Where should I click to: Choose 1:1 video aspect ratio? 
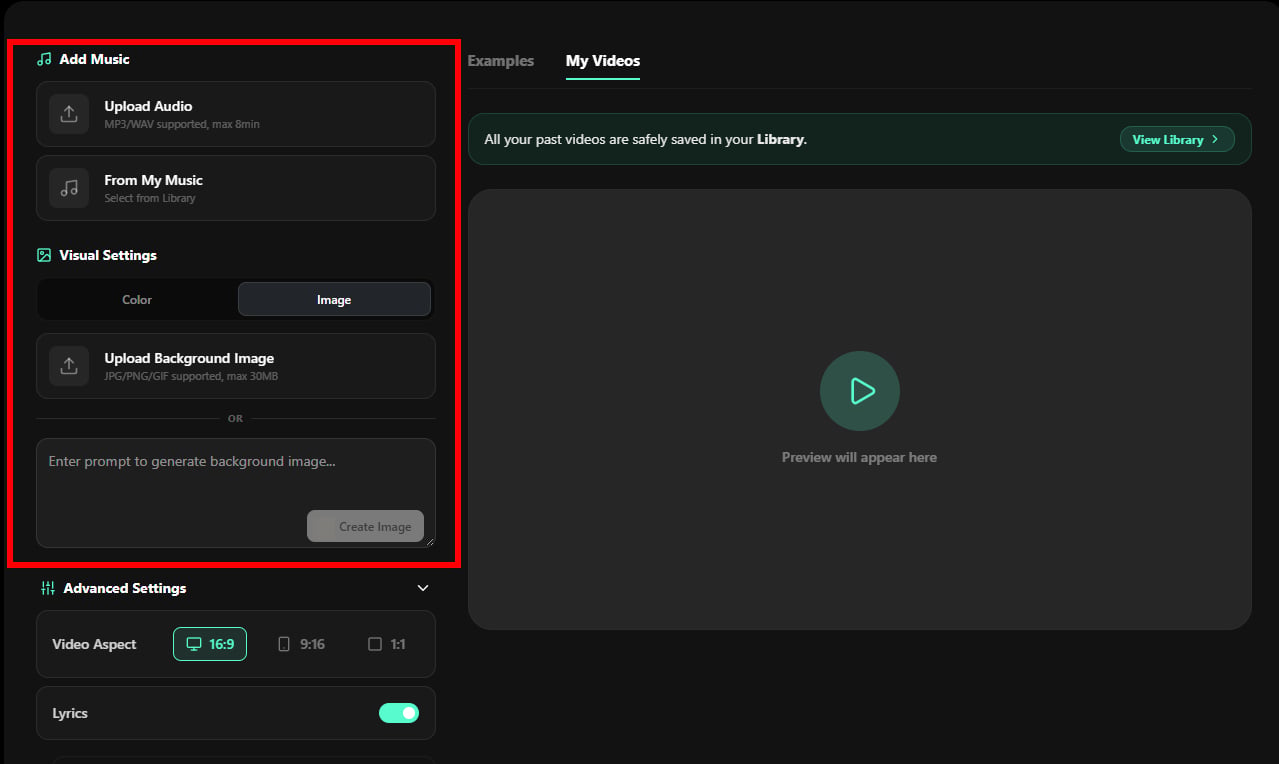tap(387, 644)
